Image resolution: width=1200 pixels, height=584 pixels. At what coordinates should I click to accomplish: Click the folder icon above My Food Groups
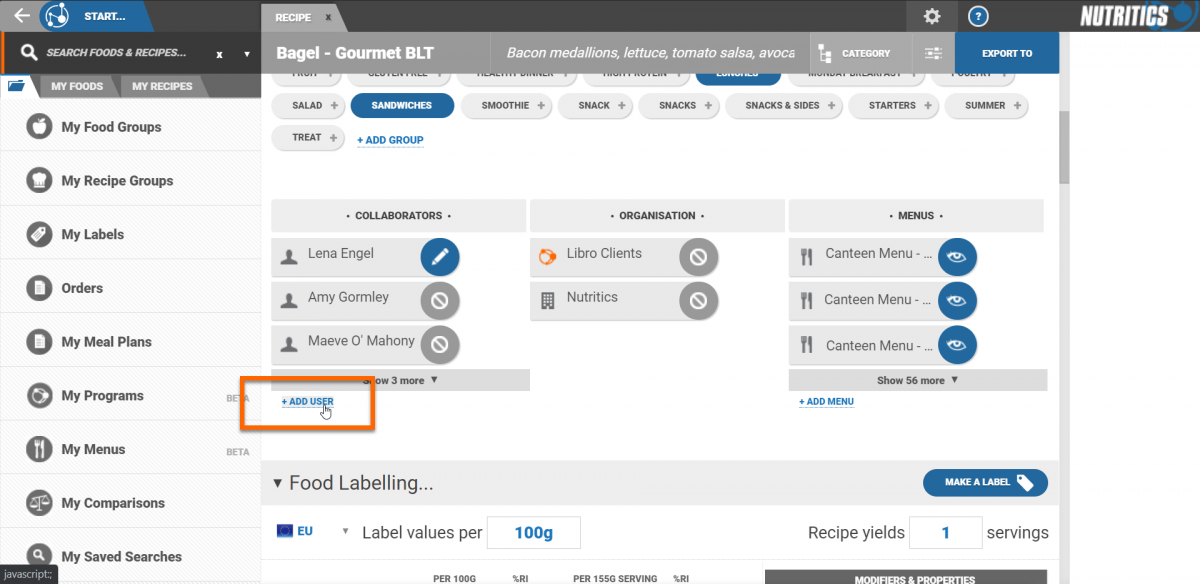(x=16, y=86)
